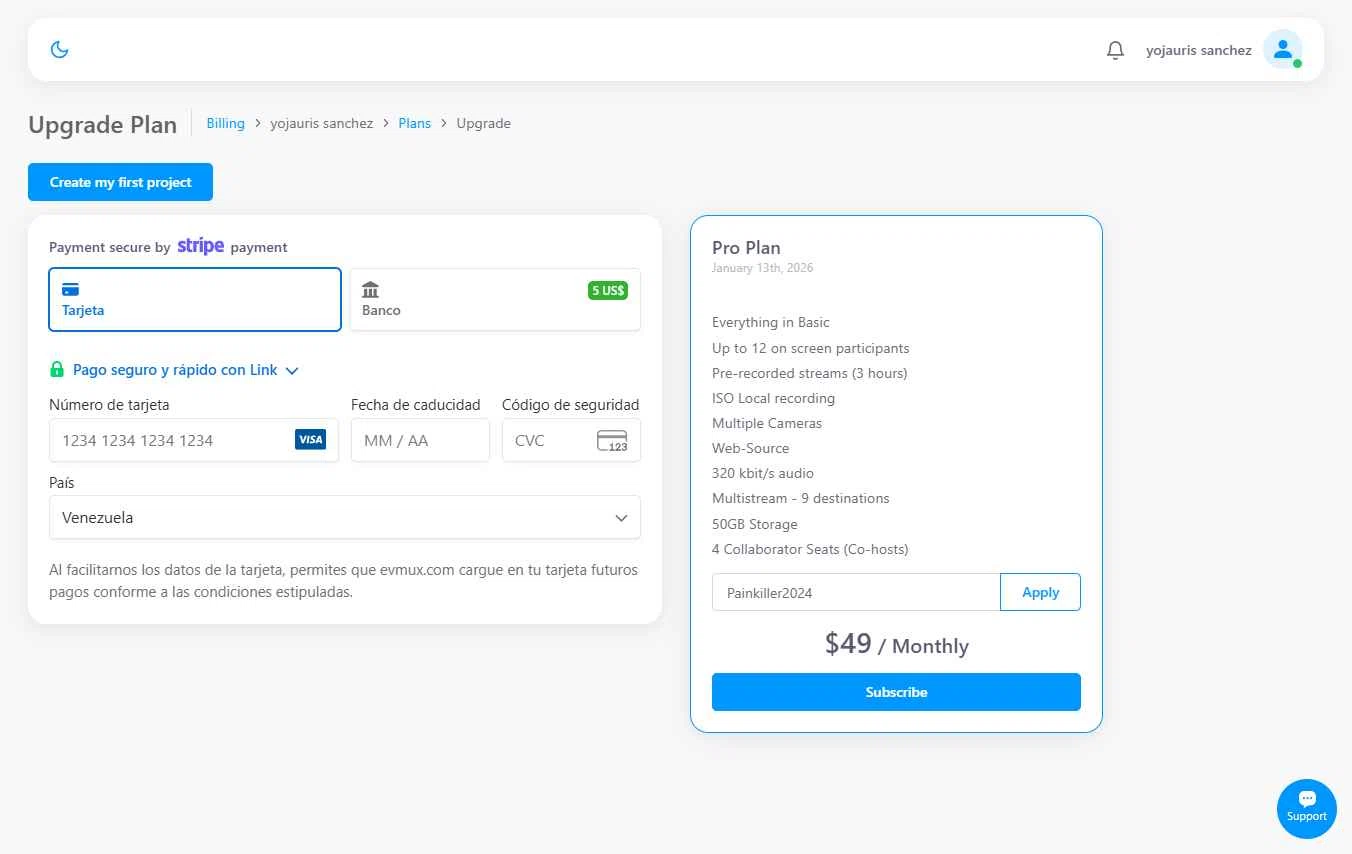Click Web-Source feature line
Screen dimensions: 1352x854
pyautogui.click(x=750, y=448)
